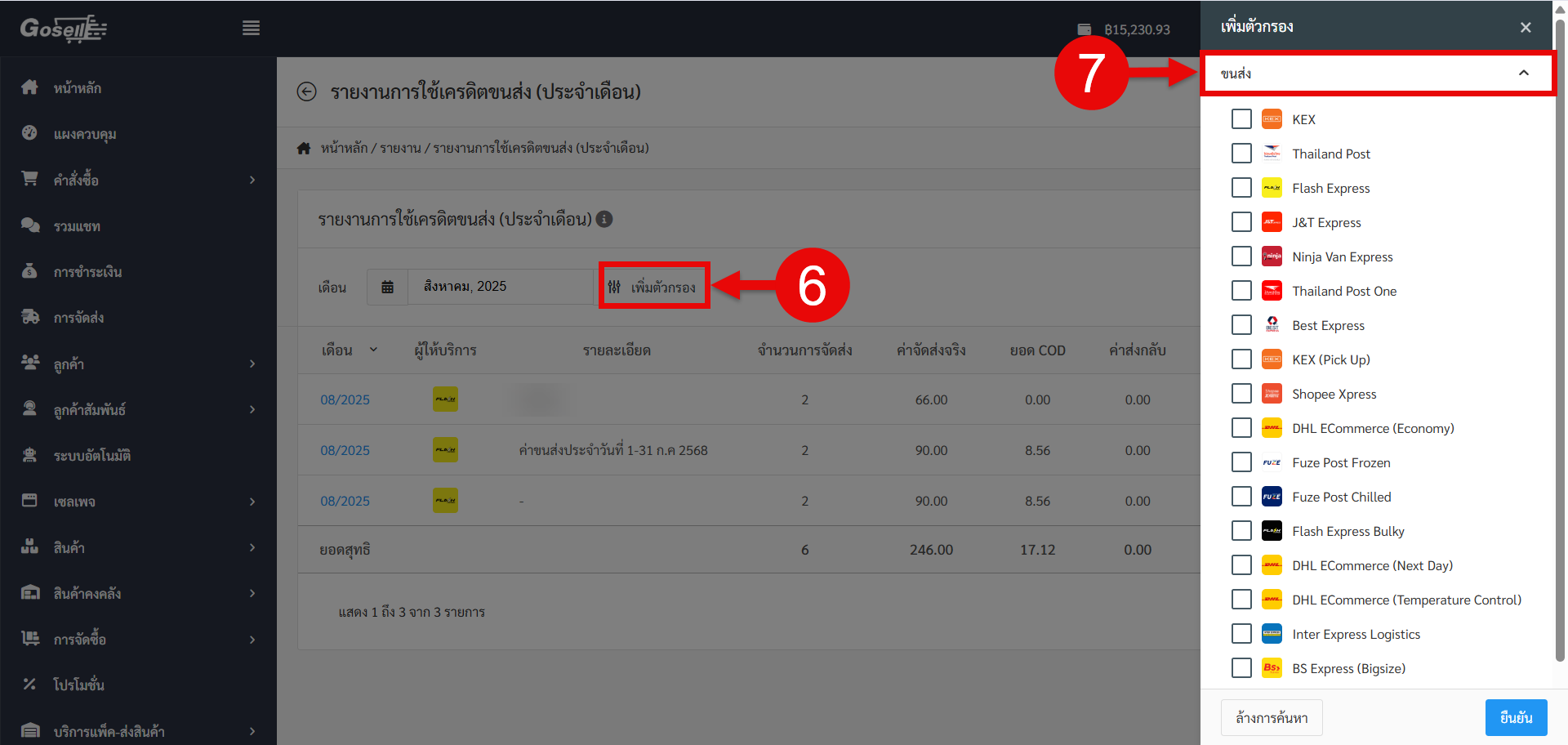Click the Thailand Post logo icon
This screenshot has width=1568, height=745.
click(1272, 154)
